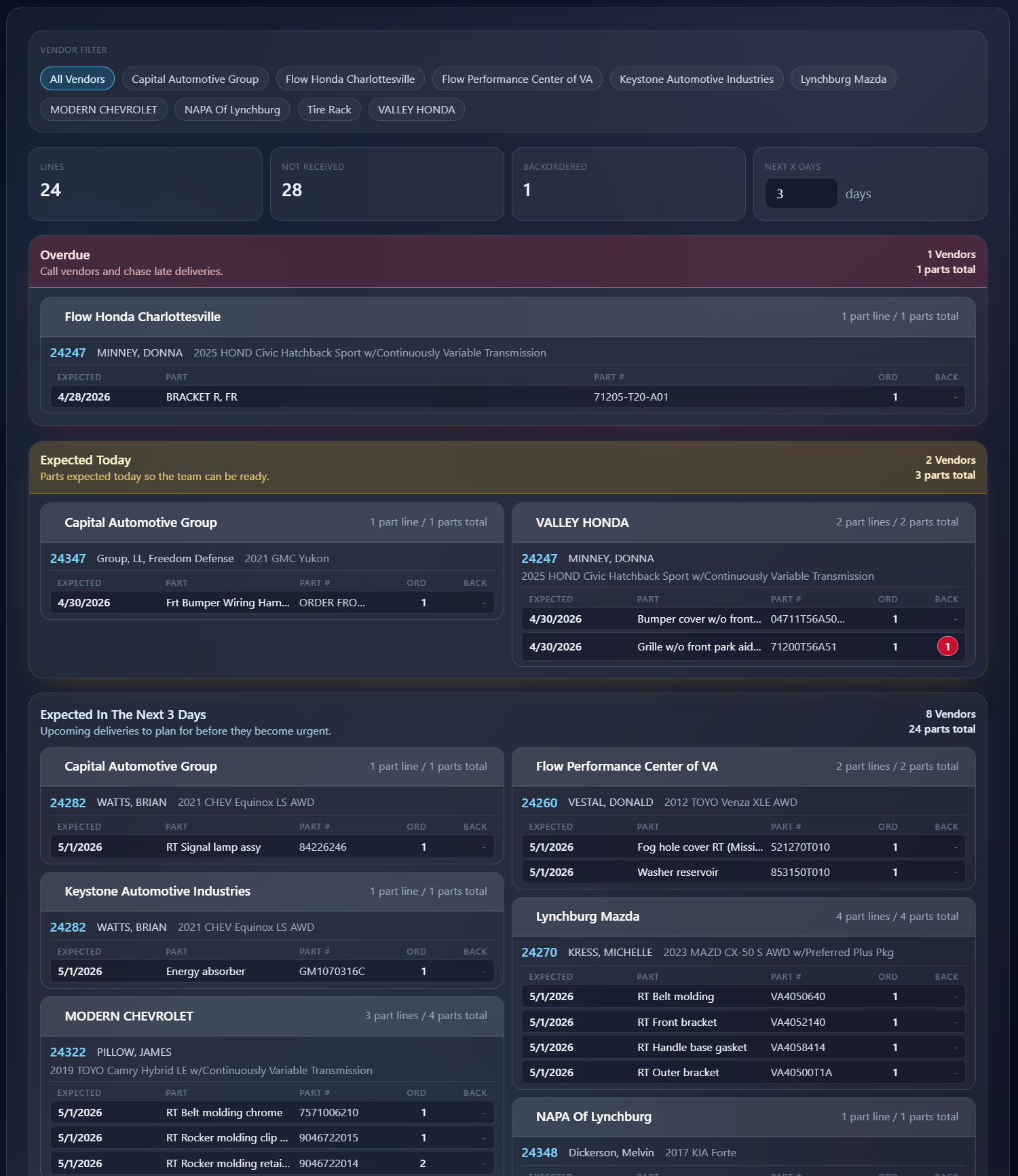Click part number GM1070316C
The image size is (1018, 1176).
(332, 972)
